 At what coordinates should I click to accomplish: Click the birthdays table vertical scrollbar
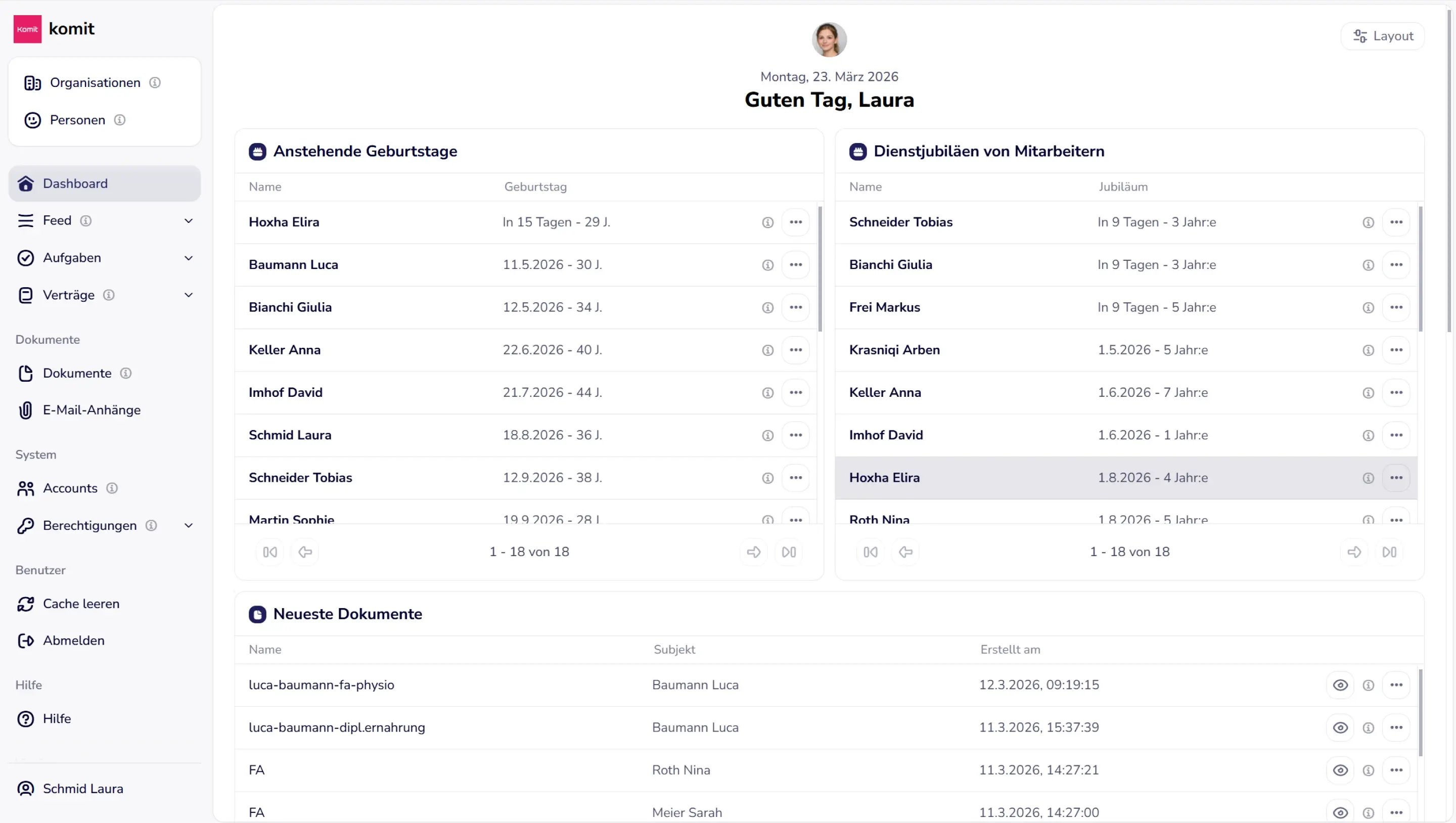click(x=820, y=269)
